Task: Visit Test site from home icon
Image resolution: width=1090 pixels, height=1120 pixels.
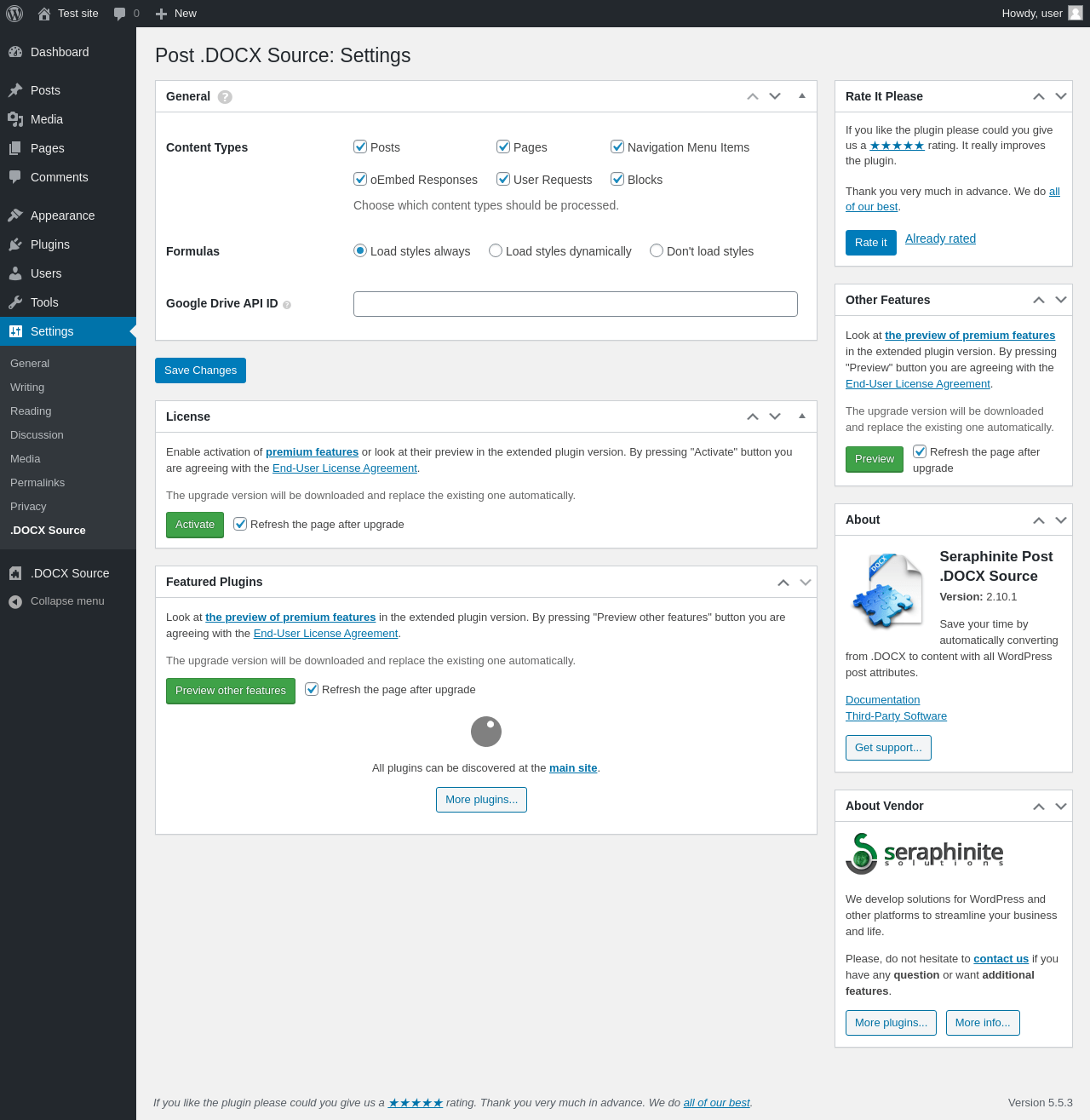Action: click(44, 14)
